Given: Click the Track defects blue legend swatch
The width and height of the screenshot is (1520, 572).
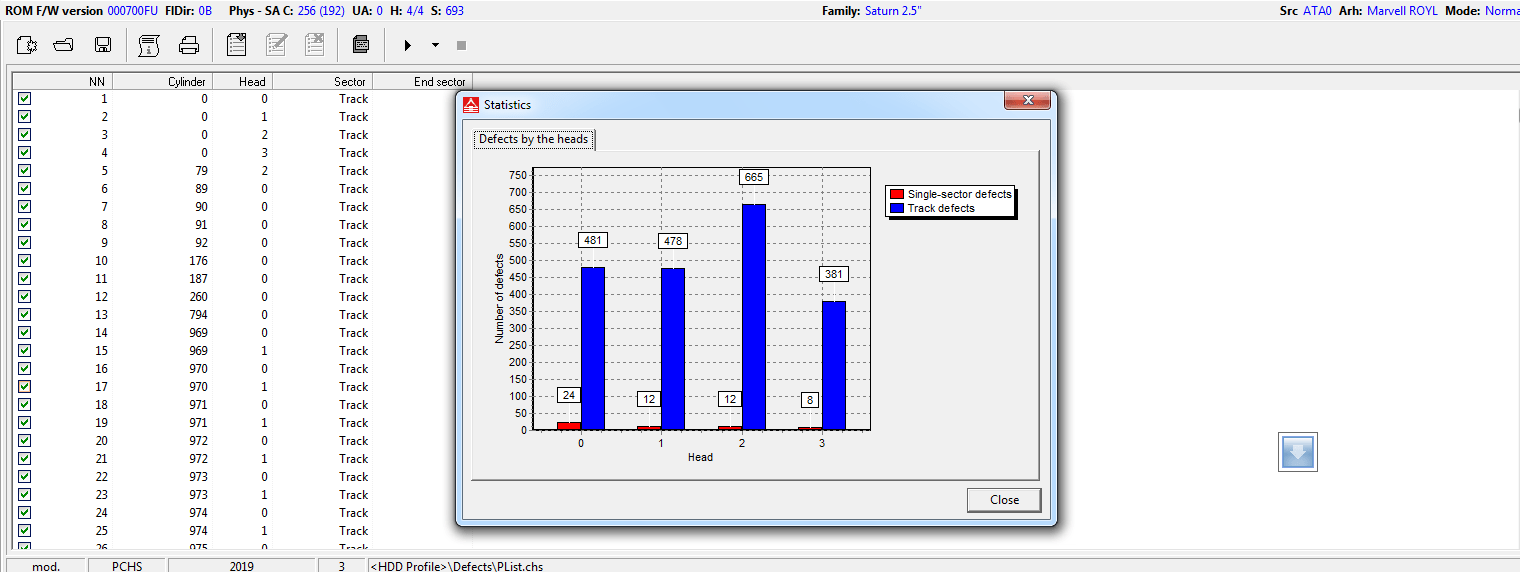Looking at the screenshot, I should 898,208.
